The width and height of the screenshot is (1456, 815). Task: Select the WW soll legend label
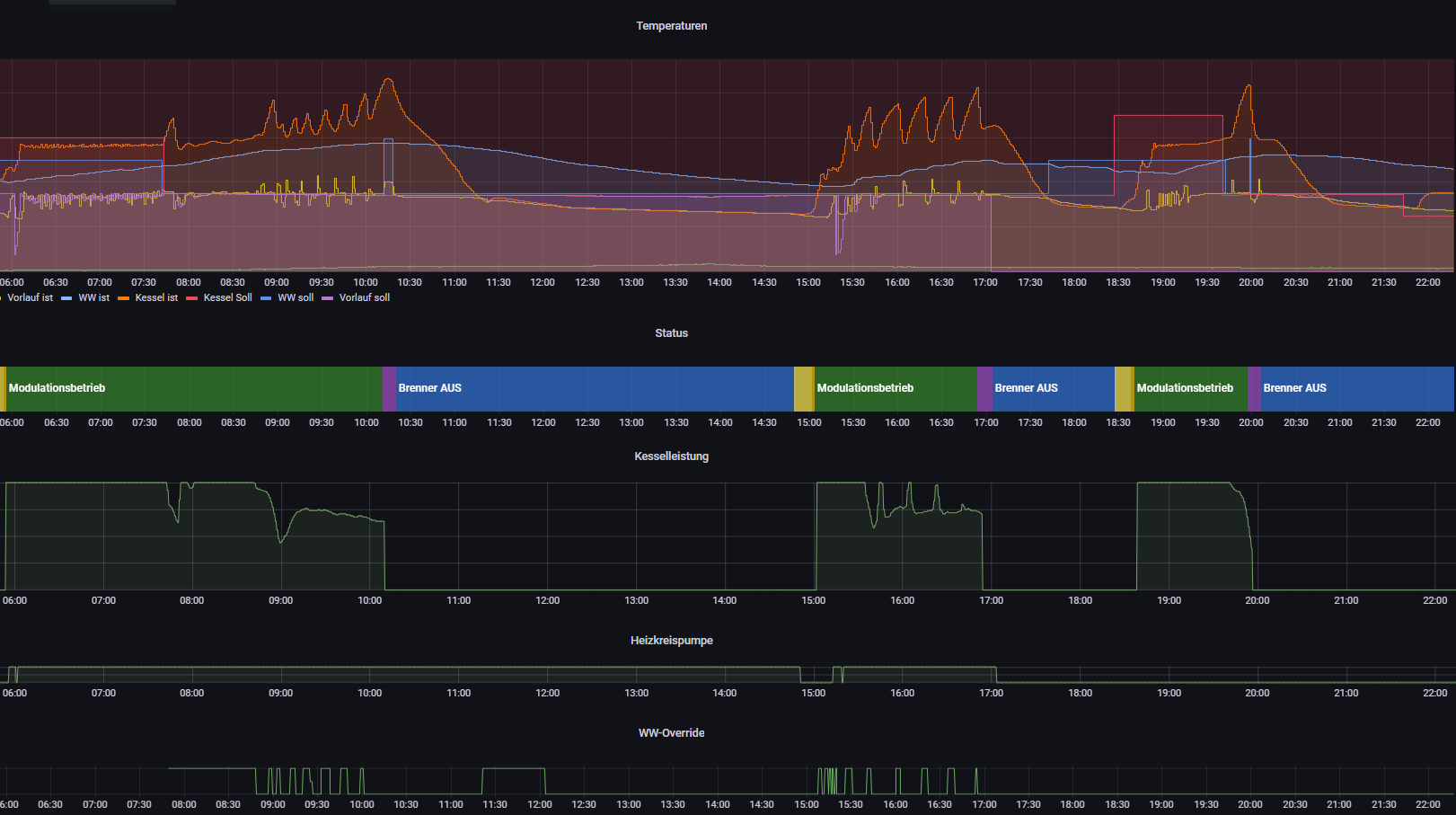point(296,297)
